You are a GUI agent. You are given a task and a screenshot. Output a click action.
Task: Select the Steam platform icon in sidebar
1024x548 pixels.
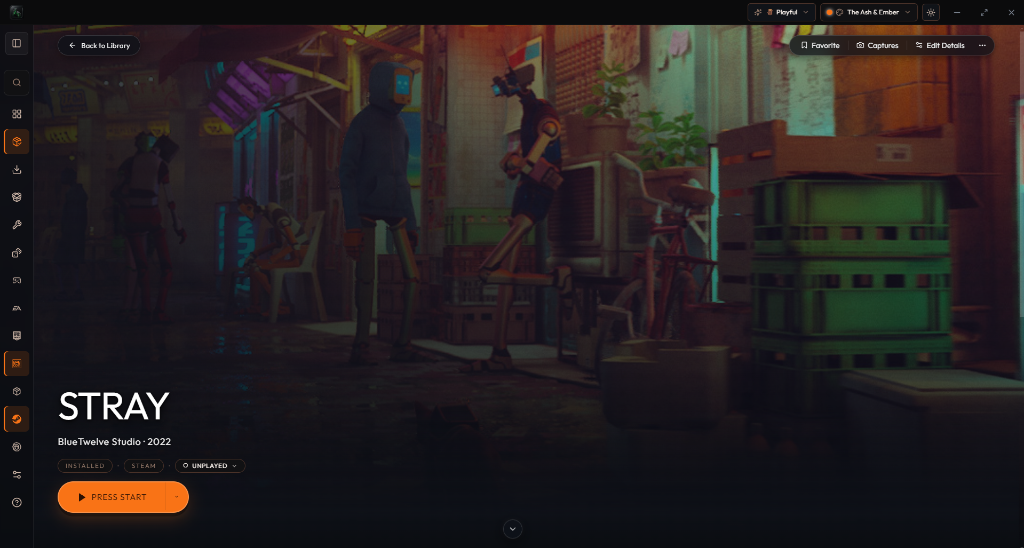coord(17,419)
